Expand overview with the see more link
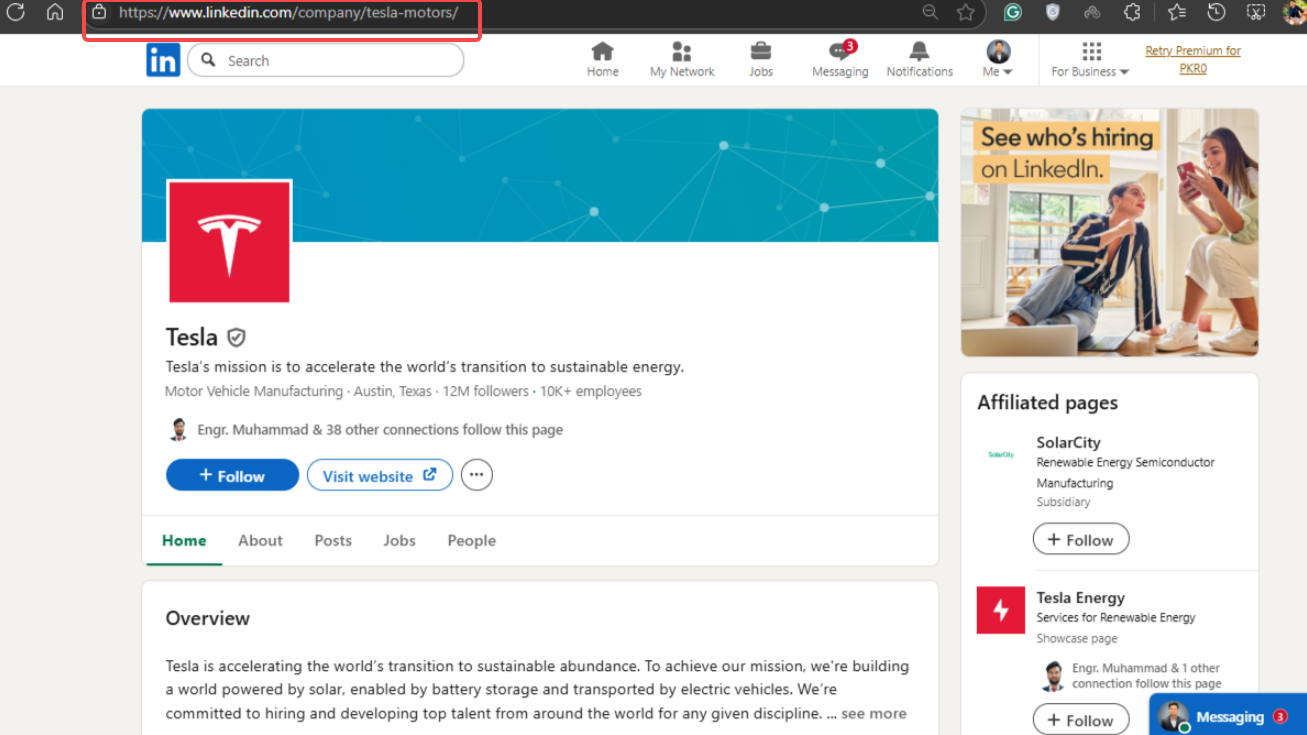 (x=874, y=713)
